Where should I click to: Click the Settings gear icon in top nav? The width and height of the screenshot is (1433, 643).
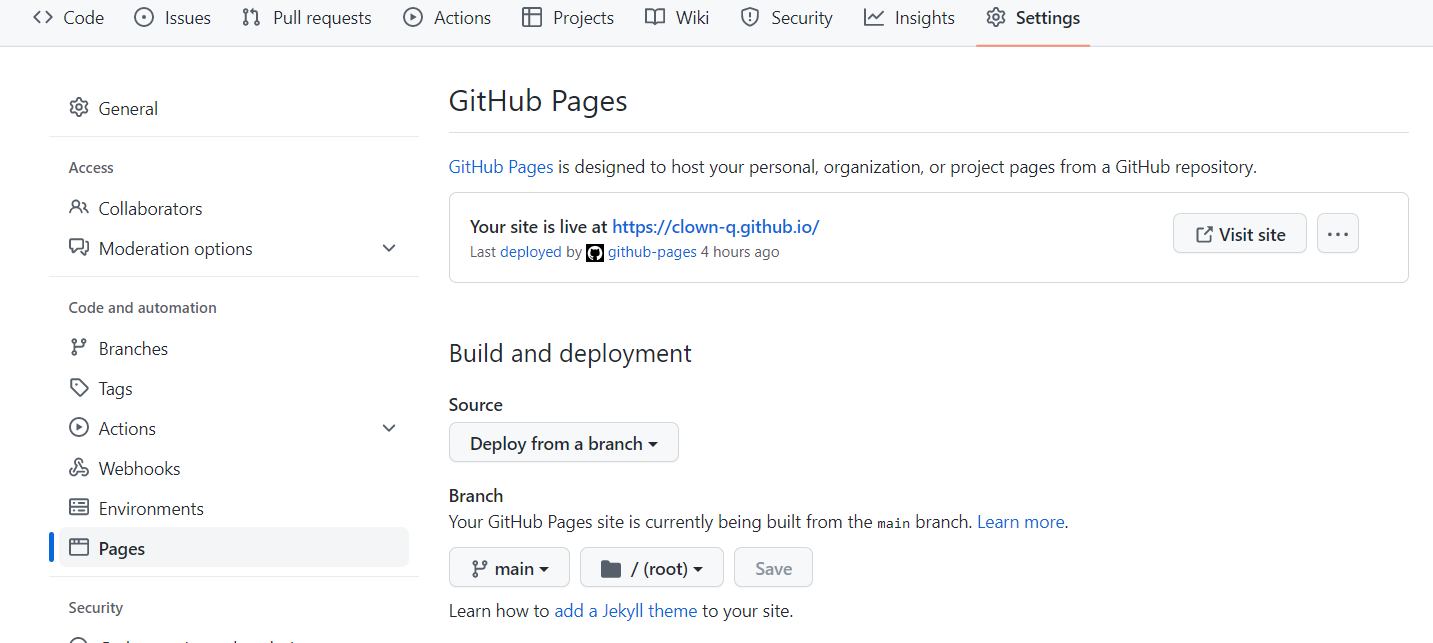tap(995, 17)
